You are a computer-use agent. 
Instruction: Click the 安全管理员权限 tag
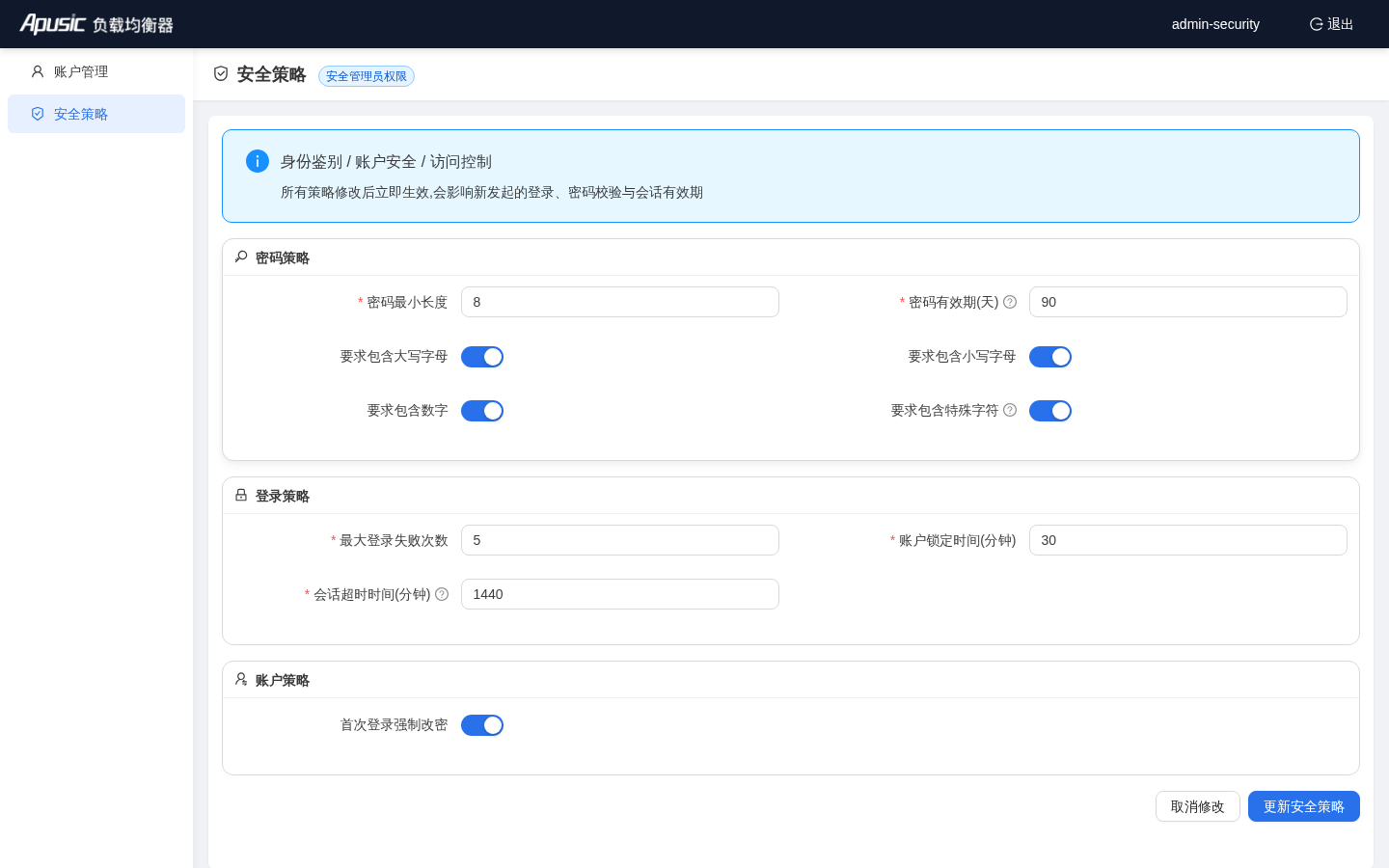[367, 76]
